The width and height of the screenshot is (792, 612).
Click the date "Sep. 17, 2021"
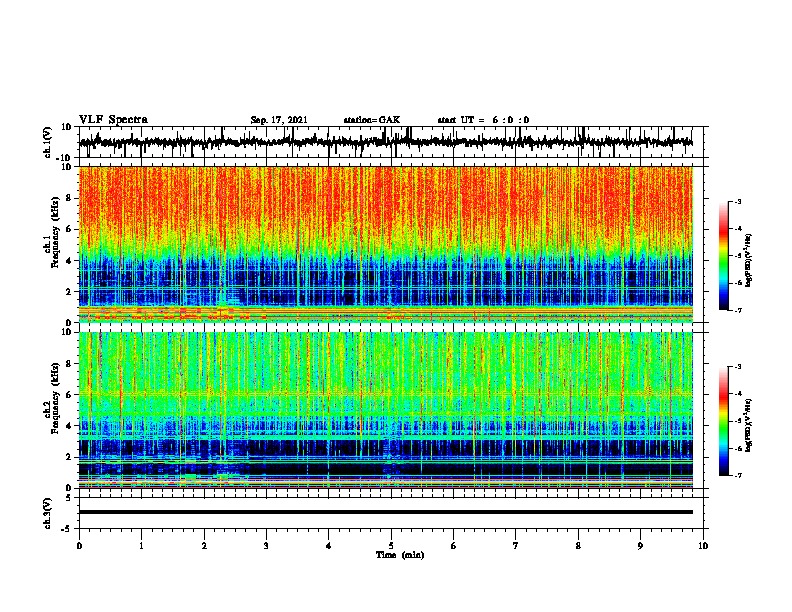[279, 120]
